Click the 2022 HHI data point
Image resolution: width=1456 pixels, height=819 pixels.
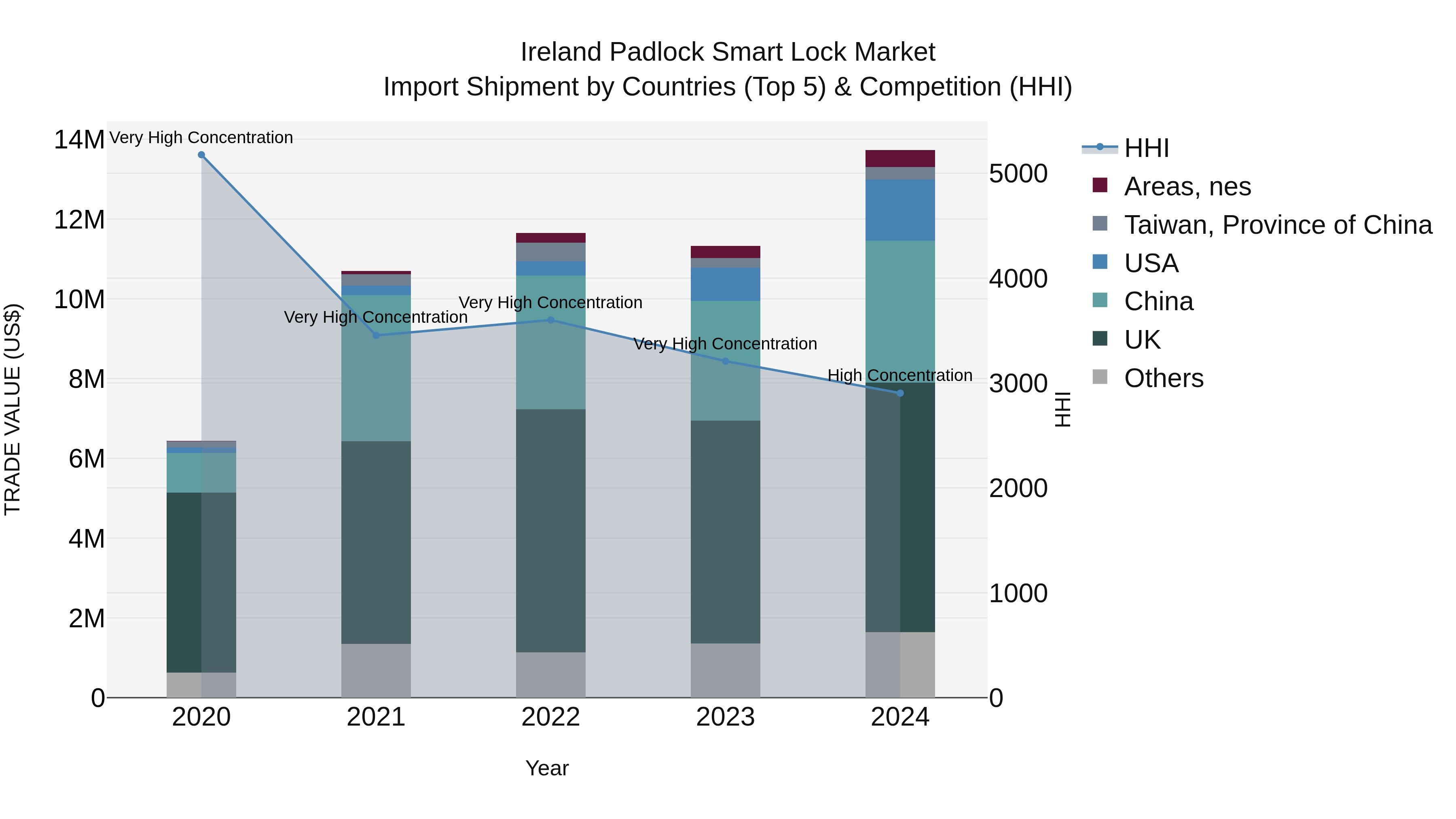[x=551, y=320]
